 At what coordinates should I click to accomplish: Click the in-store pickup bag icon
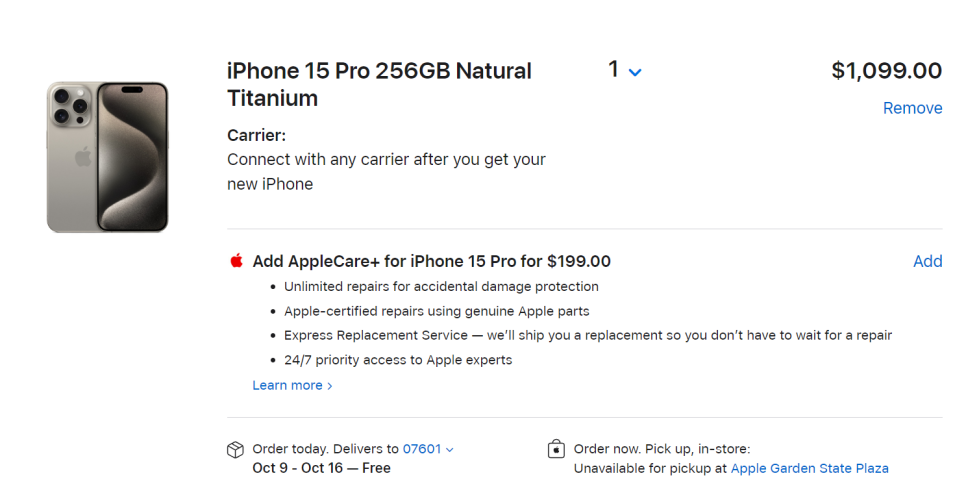(556, 449)
